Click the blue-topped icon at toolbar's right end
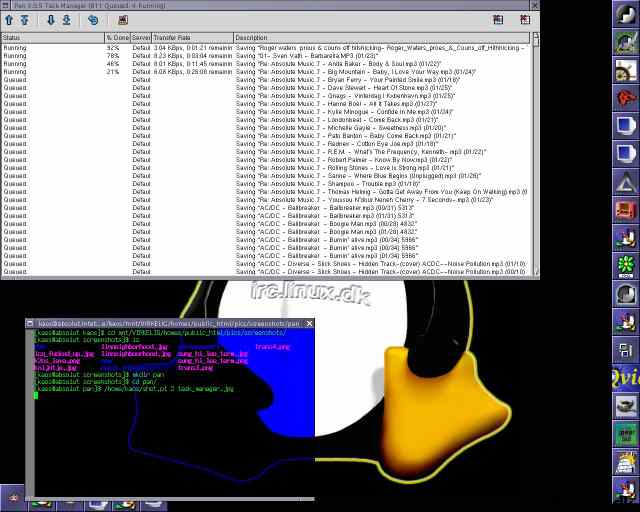The height and width of the screenshot is (512, 640). [x=498, y=19]
